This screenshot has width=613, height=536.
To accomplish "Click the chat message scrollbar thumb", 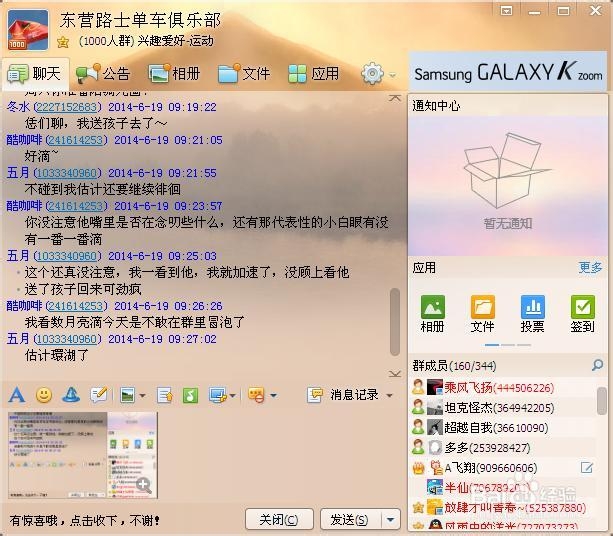I will coord(394,322).
